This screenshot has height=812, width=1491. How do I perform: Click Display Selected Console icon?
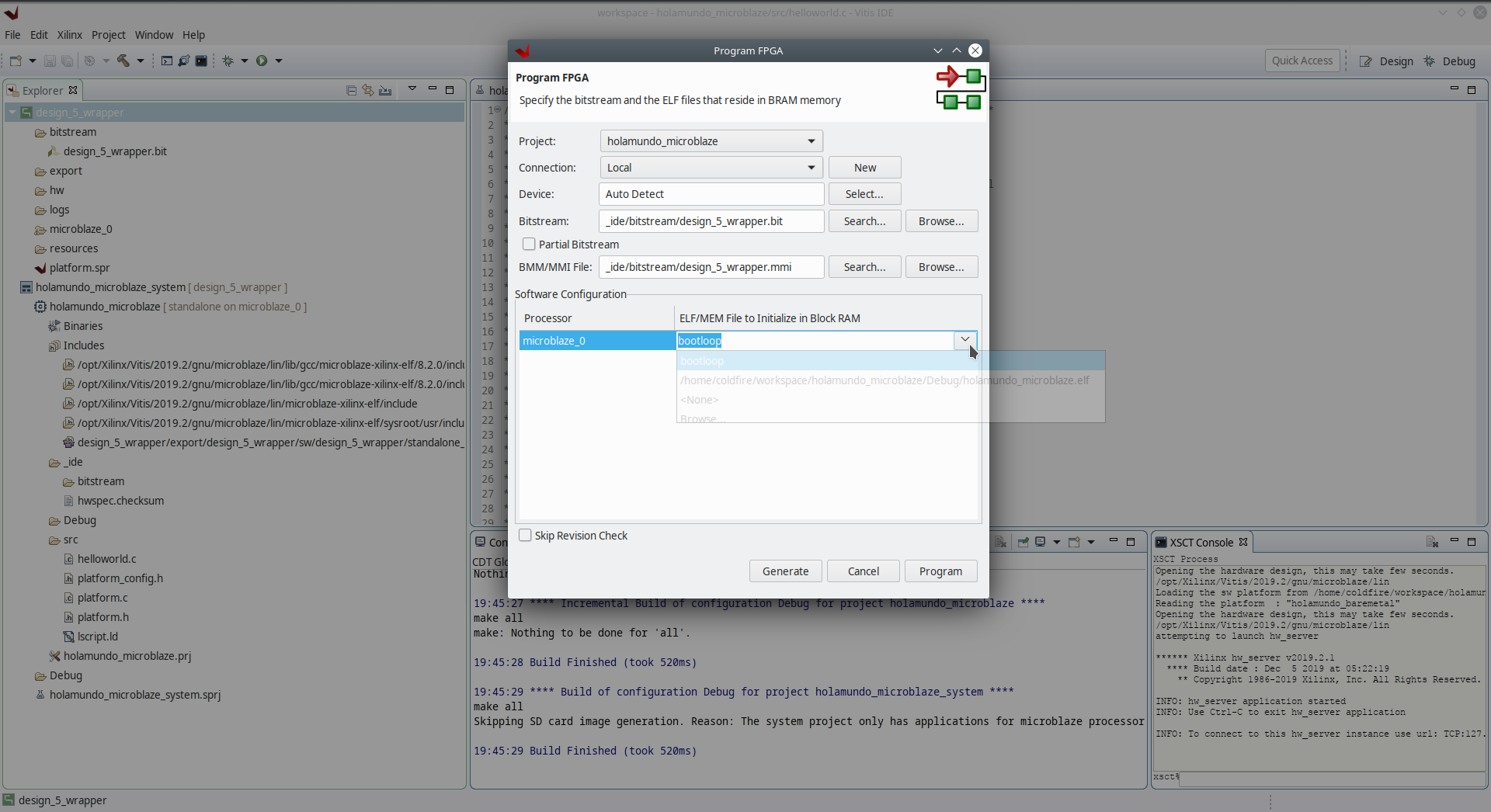tap(1041, 542)
